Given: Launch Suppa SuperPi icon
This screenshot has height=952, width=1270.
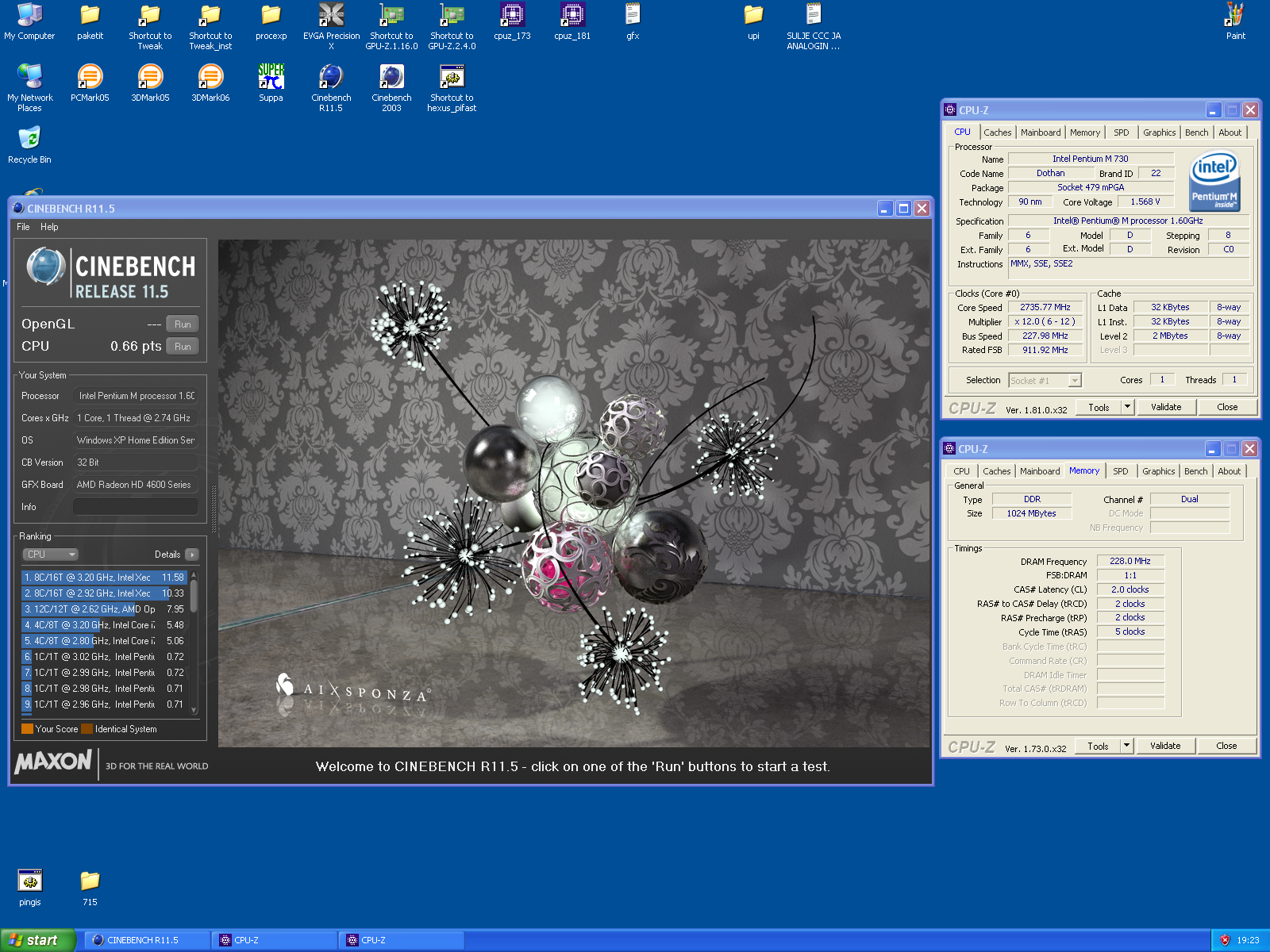Looking at the screenshot, I should [271, 83].
